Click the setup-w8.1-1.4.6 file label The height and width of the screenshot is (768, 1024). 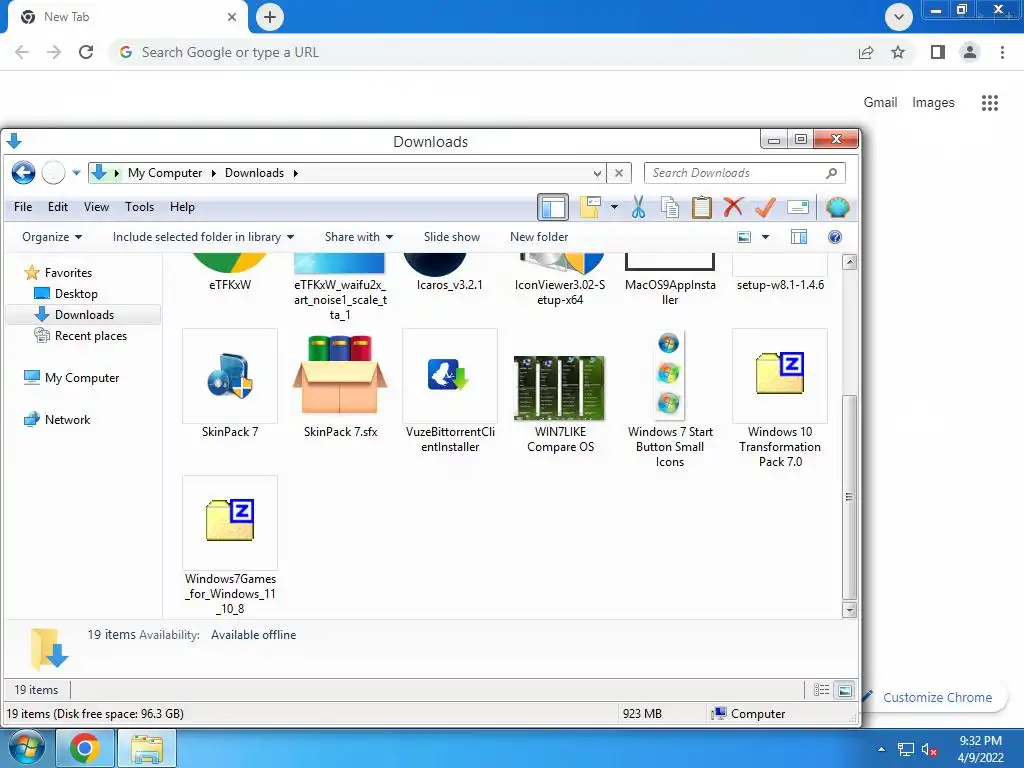780,285
